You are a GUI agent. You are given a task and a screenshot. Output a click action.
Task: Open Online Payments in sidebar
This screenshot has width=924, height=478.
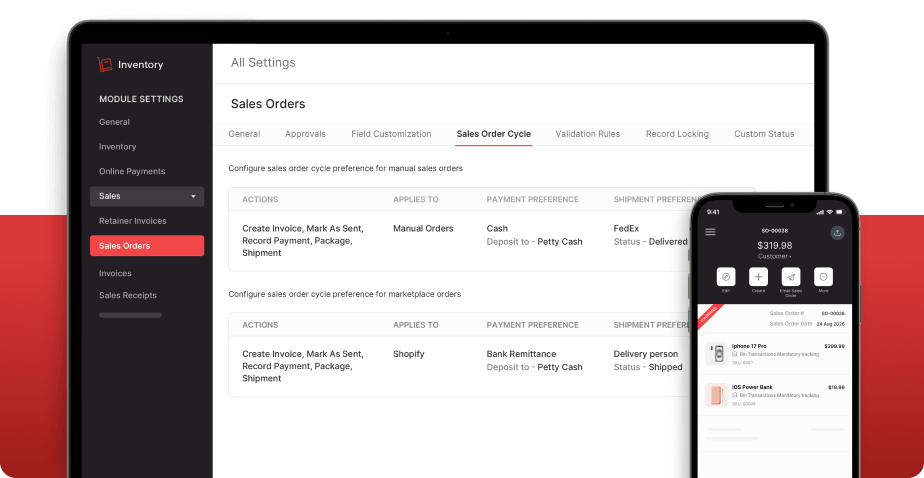132,172
